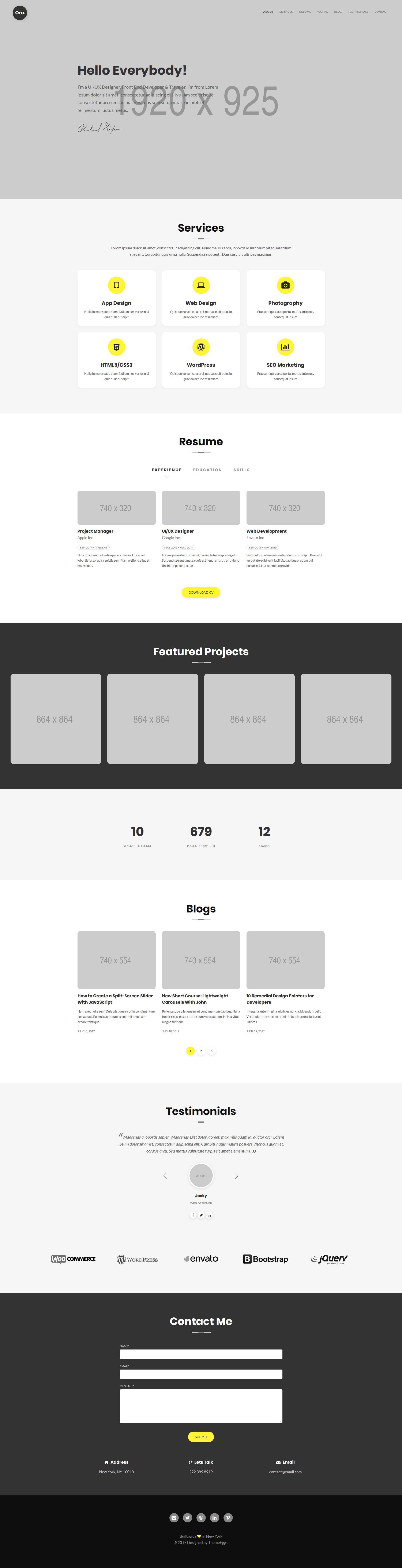Image resolution: width=402 pixels, height=1568 pixels.
Task: Submit the contact form
Action: 201,1436
